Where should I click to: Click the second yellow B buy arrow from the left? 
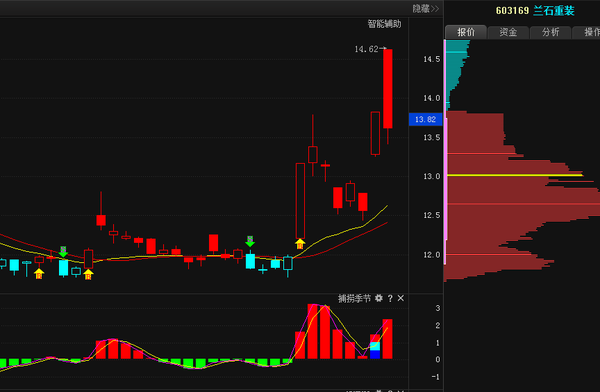coord(88,274)
